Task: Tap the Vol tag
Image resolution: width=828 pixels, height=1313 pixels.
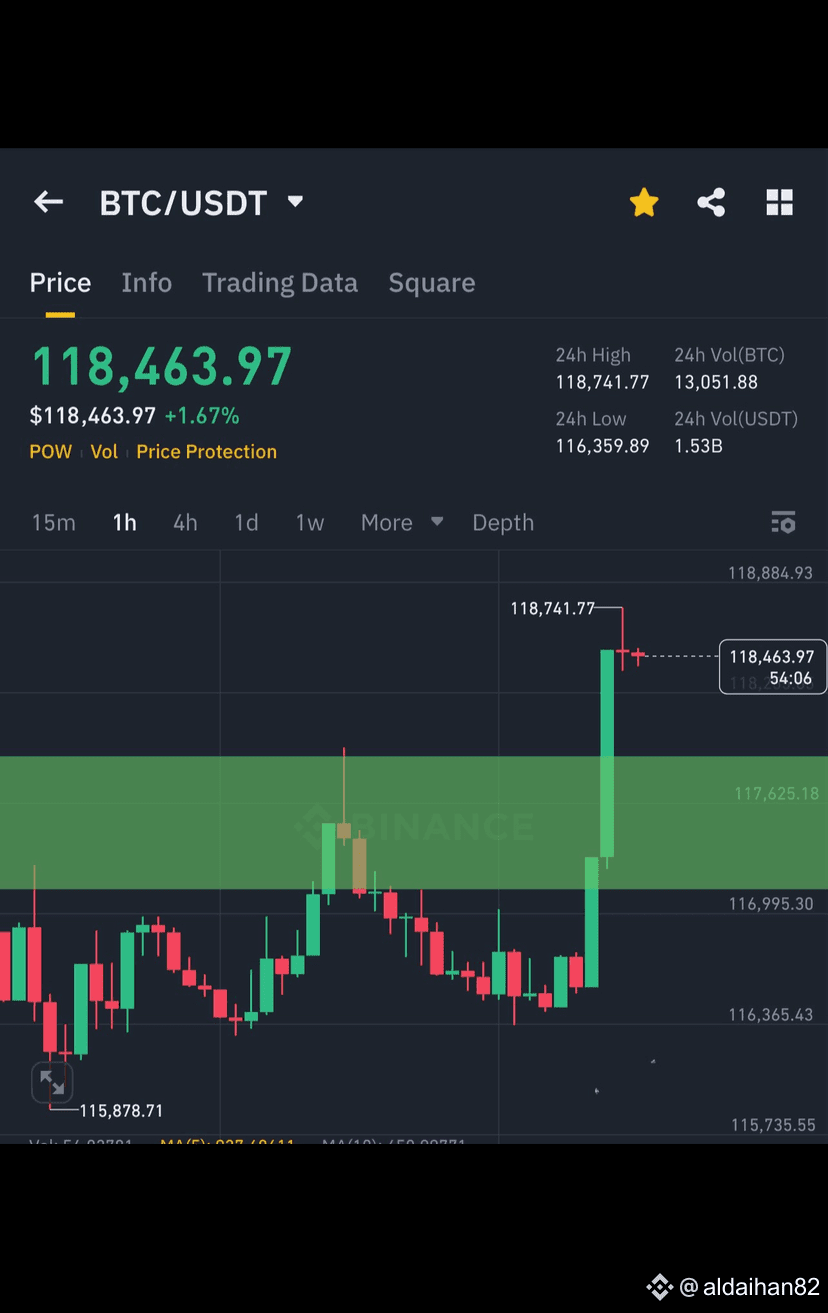Action: (104, 452)
